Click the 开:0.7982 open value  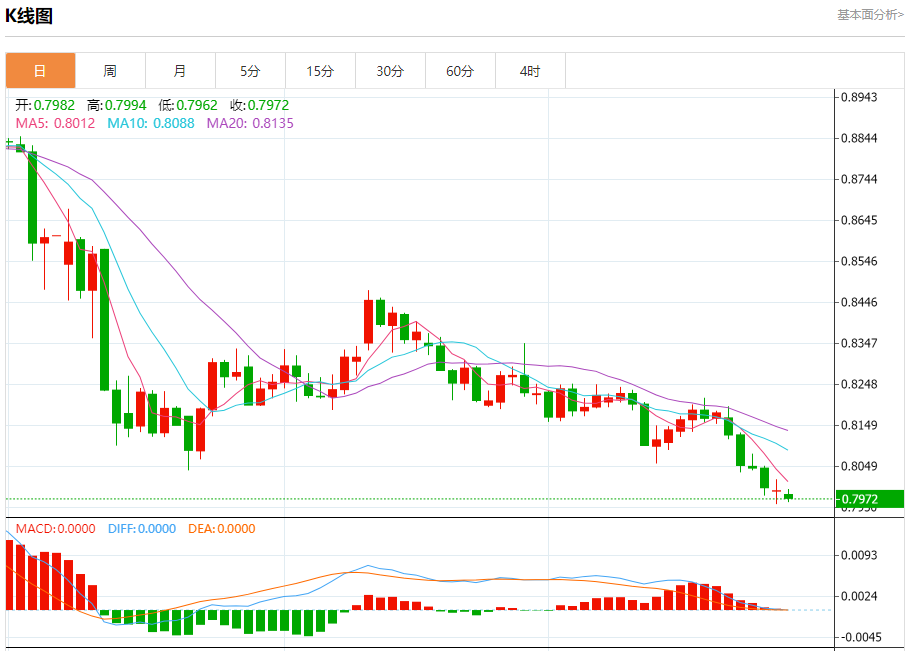coord(45,105)
